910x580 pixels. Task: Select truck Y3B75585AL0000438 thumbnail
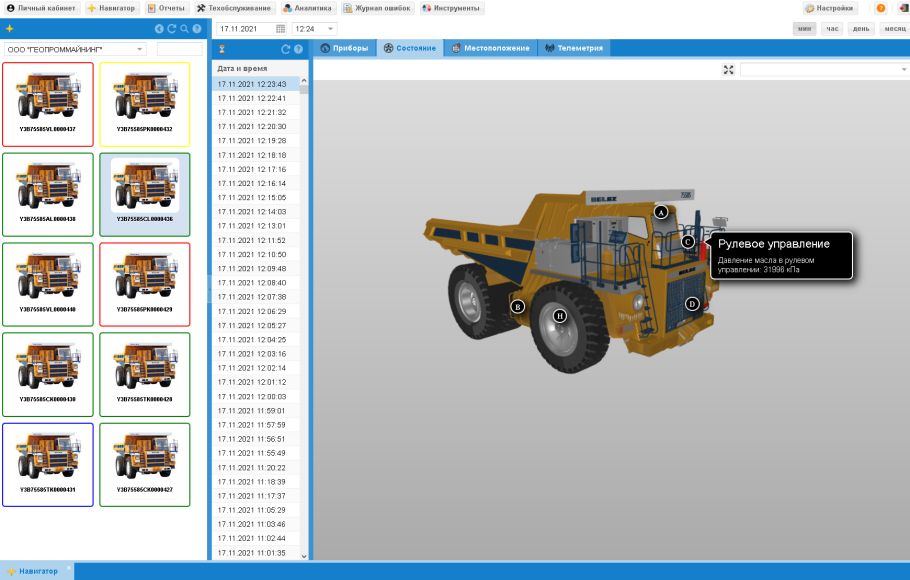click(x=48, y=194)
